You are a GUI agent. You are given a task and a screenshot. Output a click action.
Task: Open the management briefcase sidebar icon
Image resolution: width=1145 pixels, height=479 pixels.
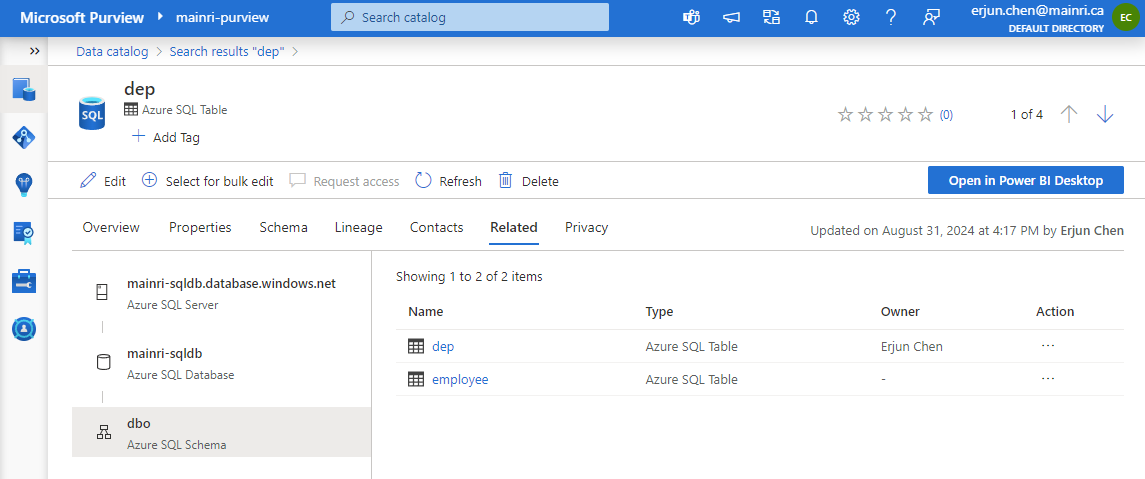pos(24,281)
